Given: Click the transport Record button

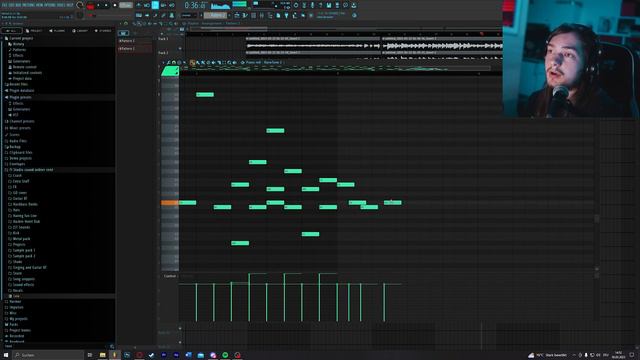Looking at the screenshot, I should (x=115, y=6).
